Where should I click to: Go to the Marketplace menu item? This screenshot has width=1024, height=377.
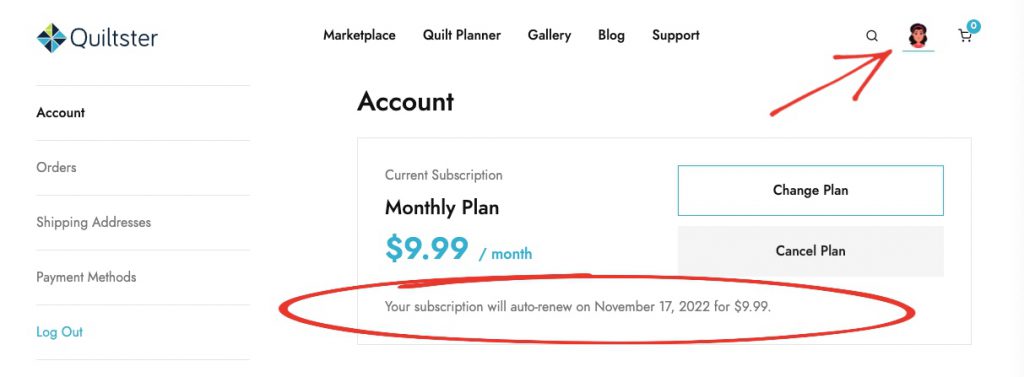(x=359, y=35)
